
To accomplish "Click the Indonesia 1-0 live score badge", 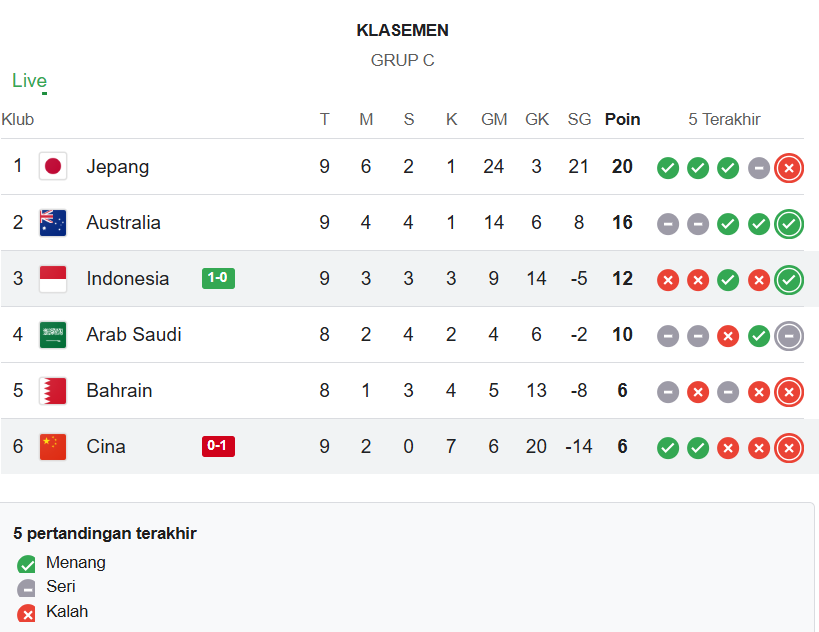I will pos(218,279).
